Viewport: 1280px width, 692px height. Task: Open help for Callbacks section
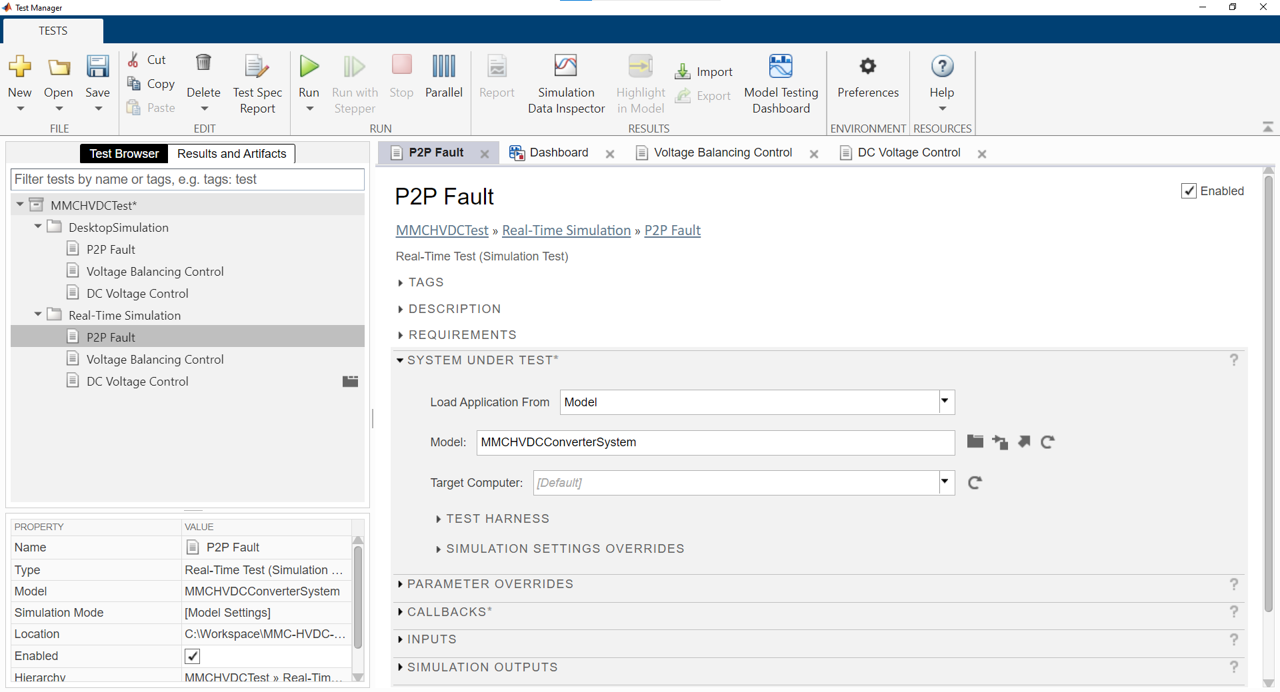pos(1234,612)
